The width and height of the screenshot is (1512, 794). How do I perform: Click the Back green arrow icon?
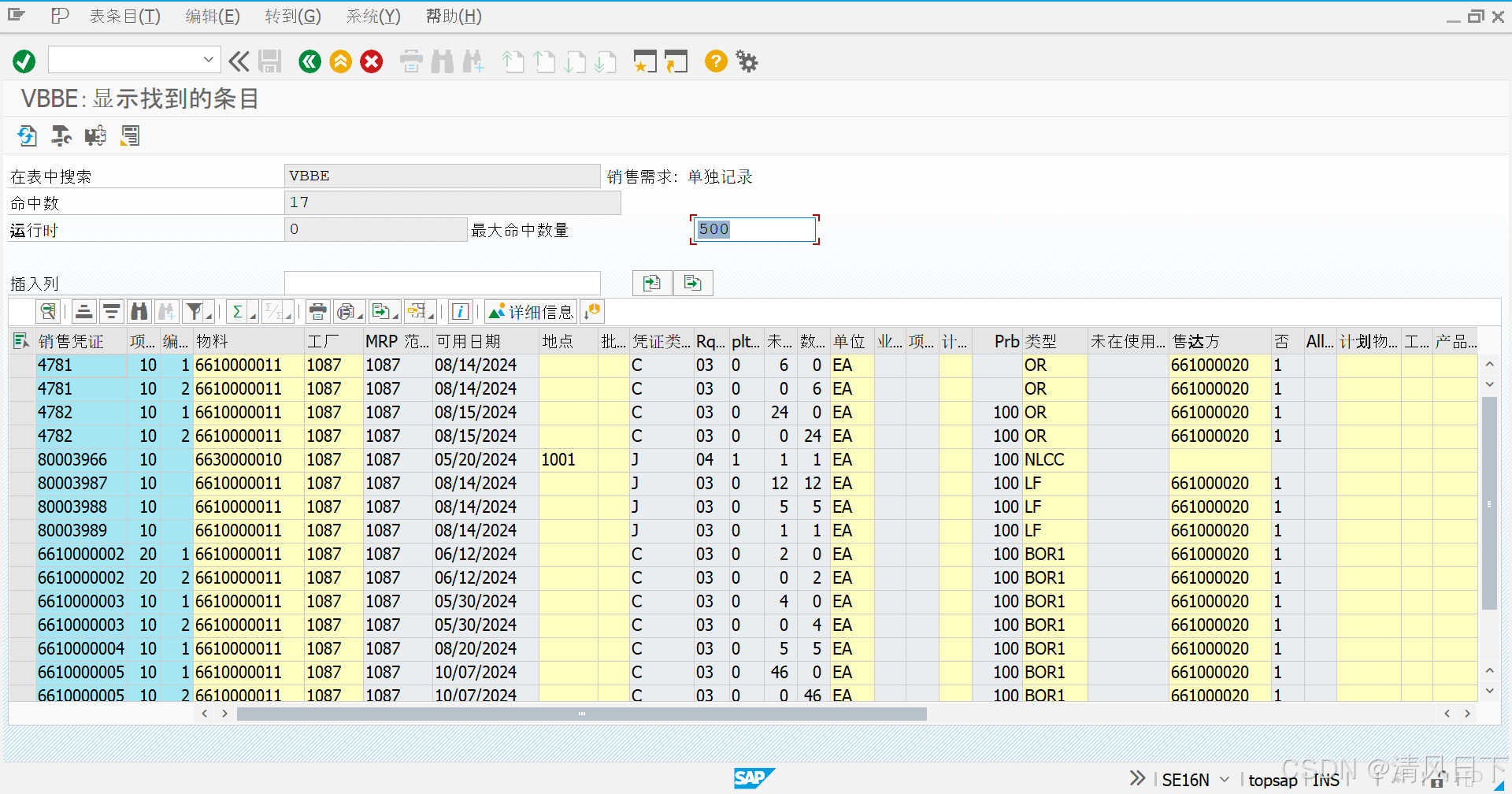click(x=309, y=61)
